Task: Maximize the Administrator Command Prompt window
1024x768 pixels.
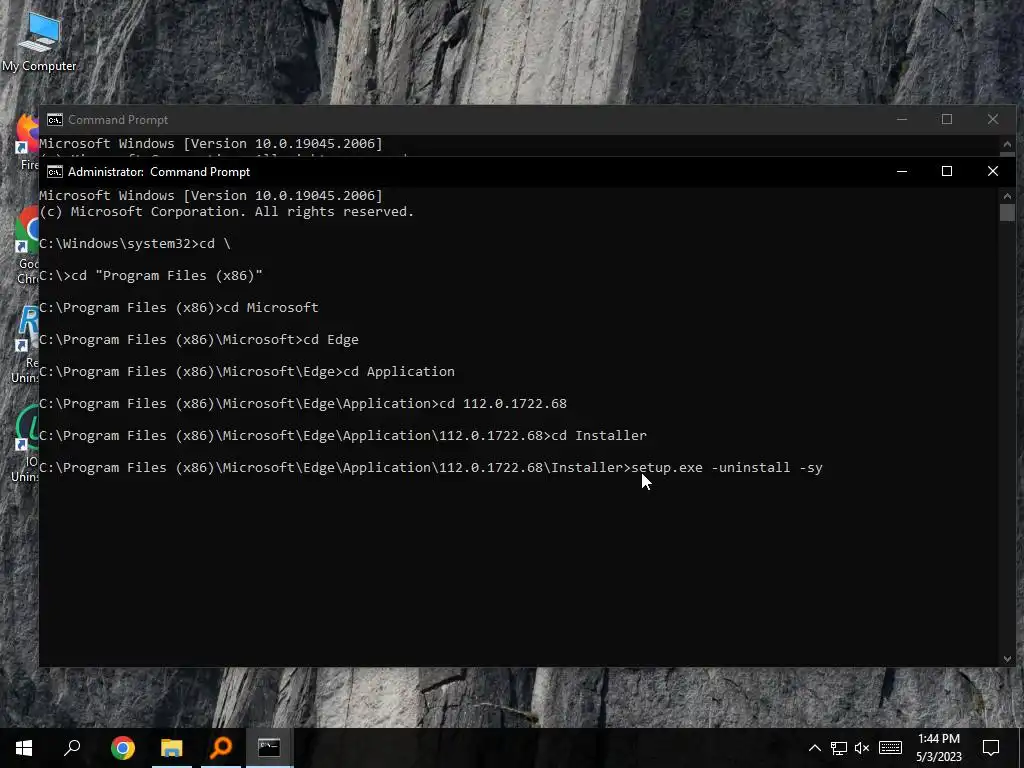Action: 947,172
